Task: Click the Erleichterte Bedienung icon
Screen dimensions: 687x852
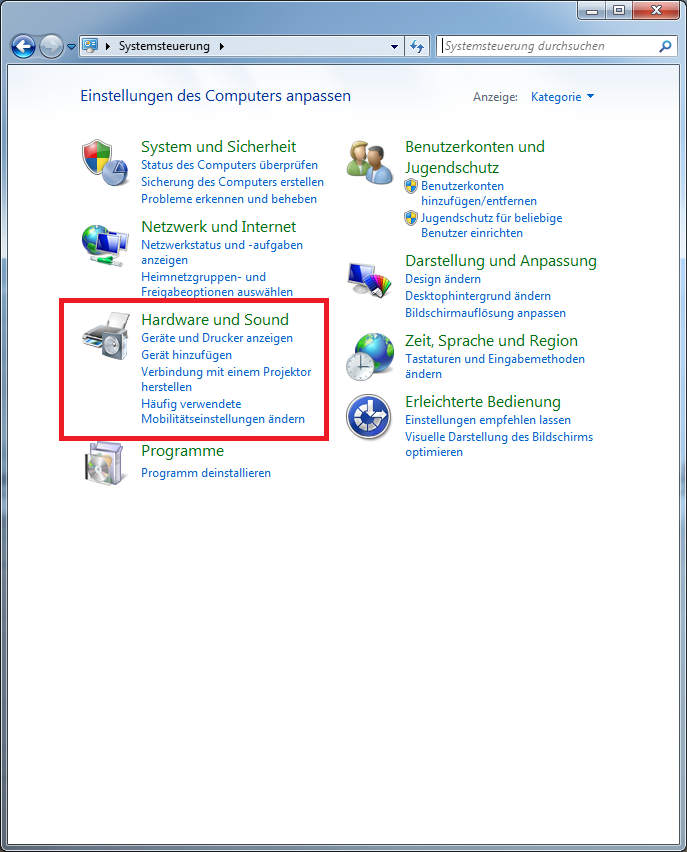Action: [x=369, y=417]
